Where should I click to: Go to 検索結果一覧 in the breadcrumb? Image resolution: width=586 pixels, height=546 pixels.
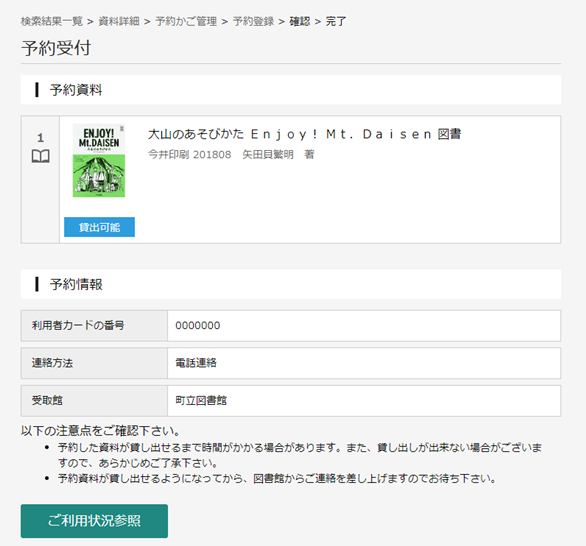[x=52, y=21]
